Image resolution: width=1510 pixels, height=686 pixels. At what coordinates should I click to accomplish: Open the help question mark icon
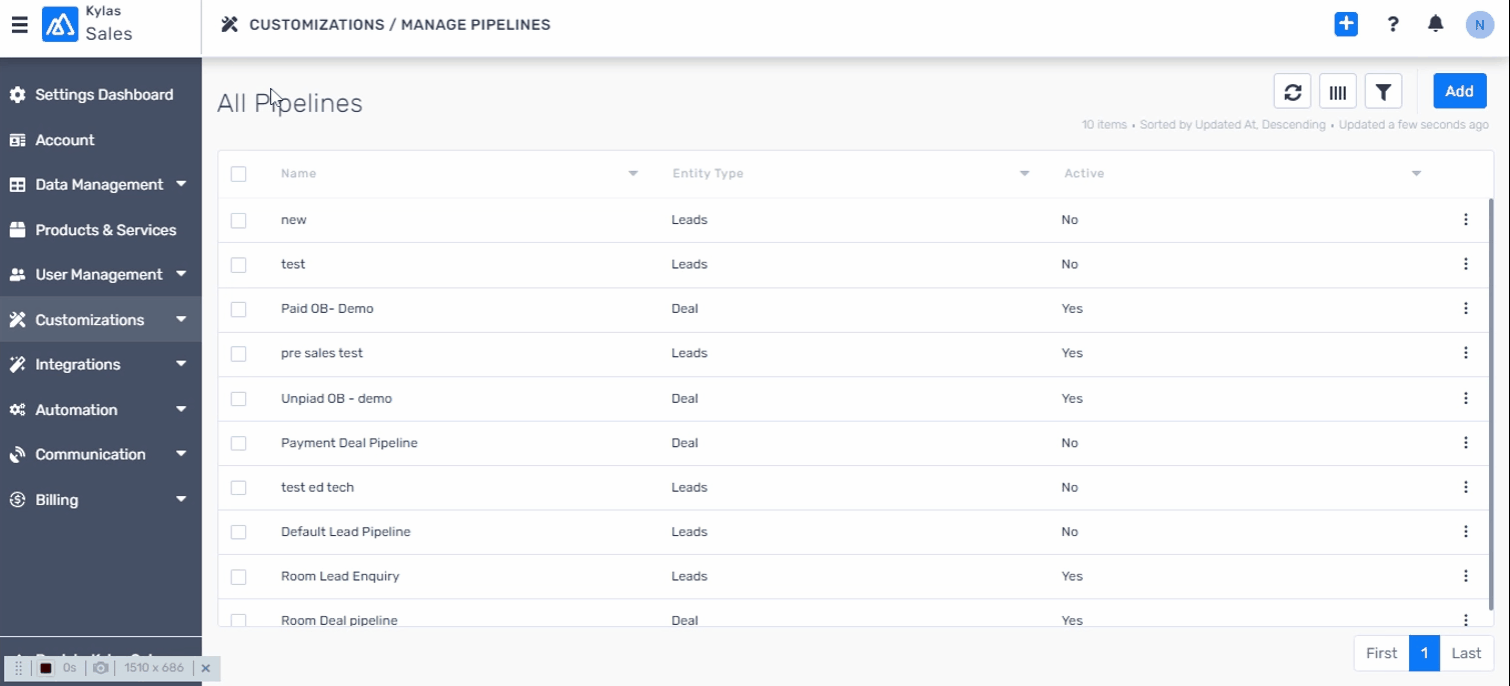tap(1392, 25)
